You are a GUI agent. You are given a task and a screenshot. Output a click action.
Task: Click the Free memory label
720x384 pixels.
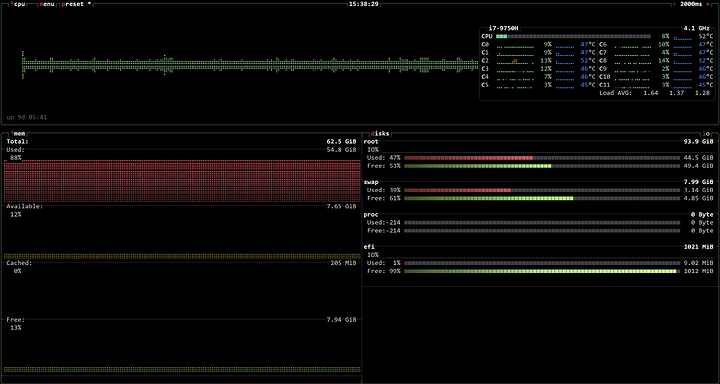click(x=16, y=319)
